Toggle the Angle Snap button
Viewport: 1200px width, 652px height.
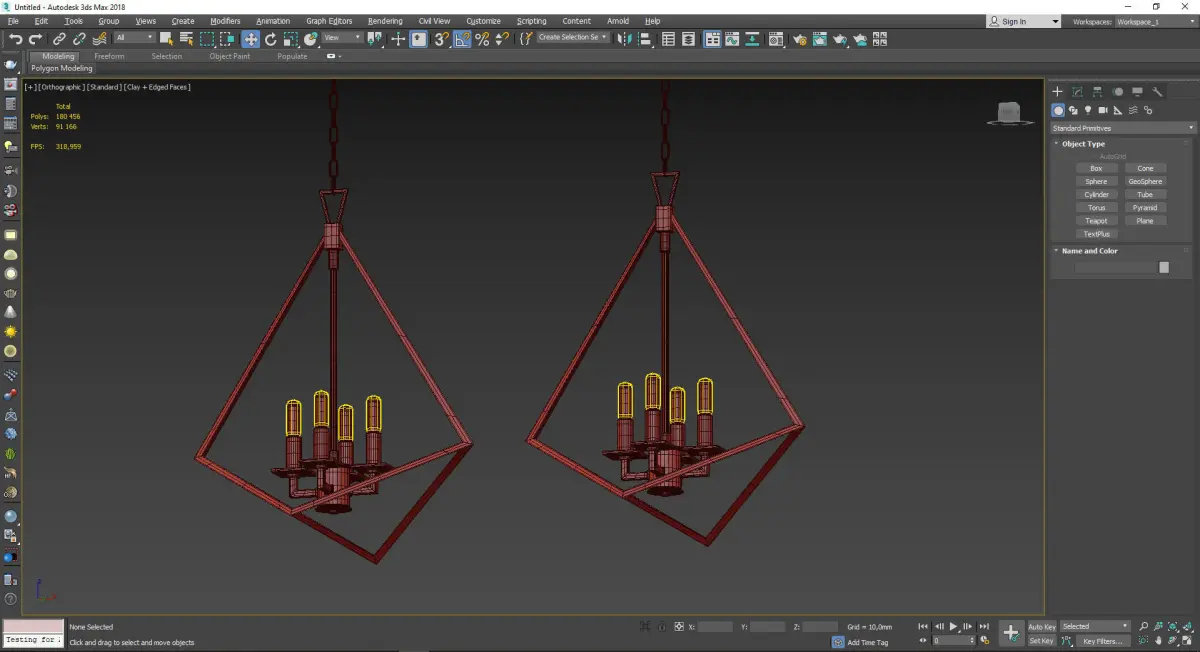462,39
